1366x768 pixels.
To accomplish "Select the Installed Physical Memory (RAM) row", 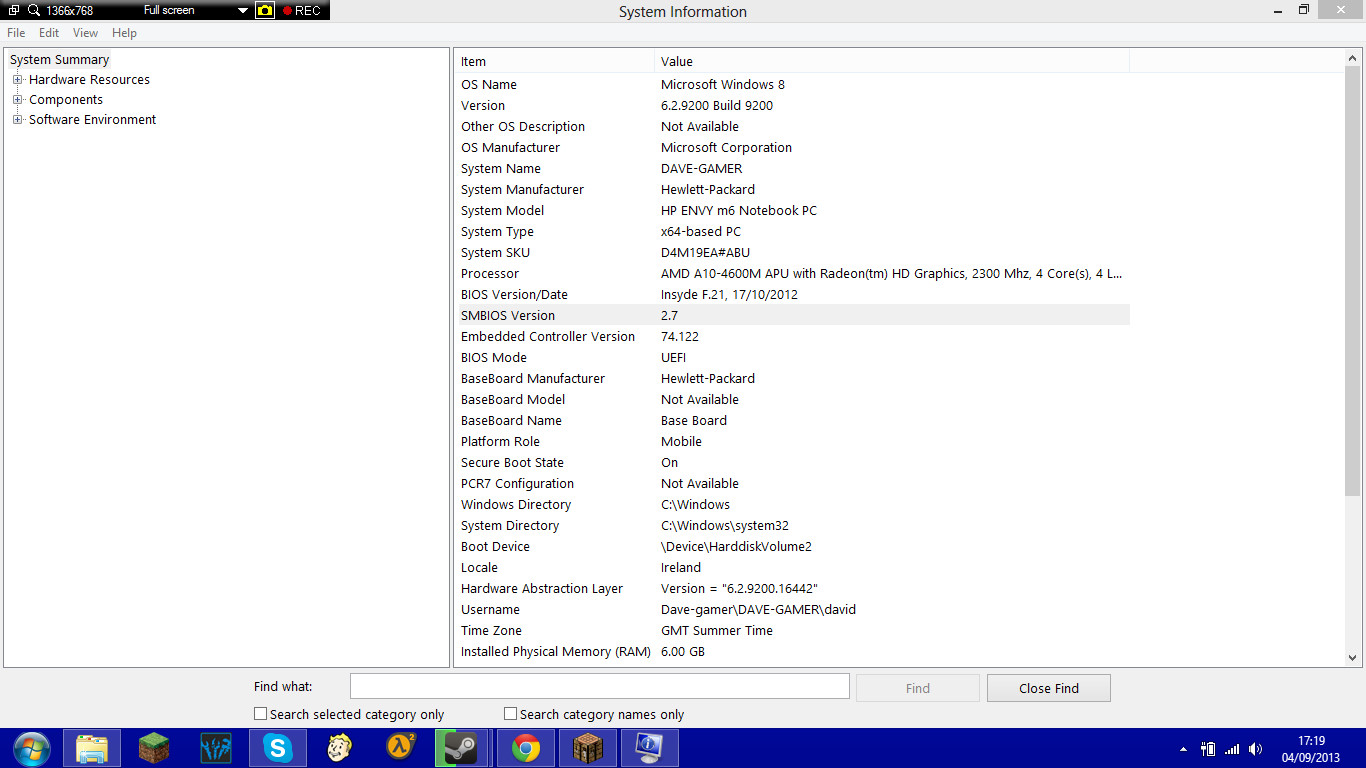I will pyautogui.click(x=792, y=652).
